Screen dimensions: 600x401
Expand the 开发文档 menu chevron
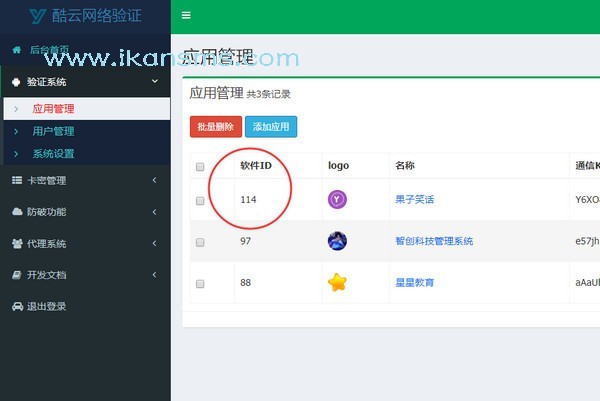[x=154, y=274]
